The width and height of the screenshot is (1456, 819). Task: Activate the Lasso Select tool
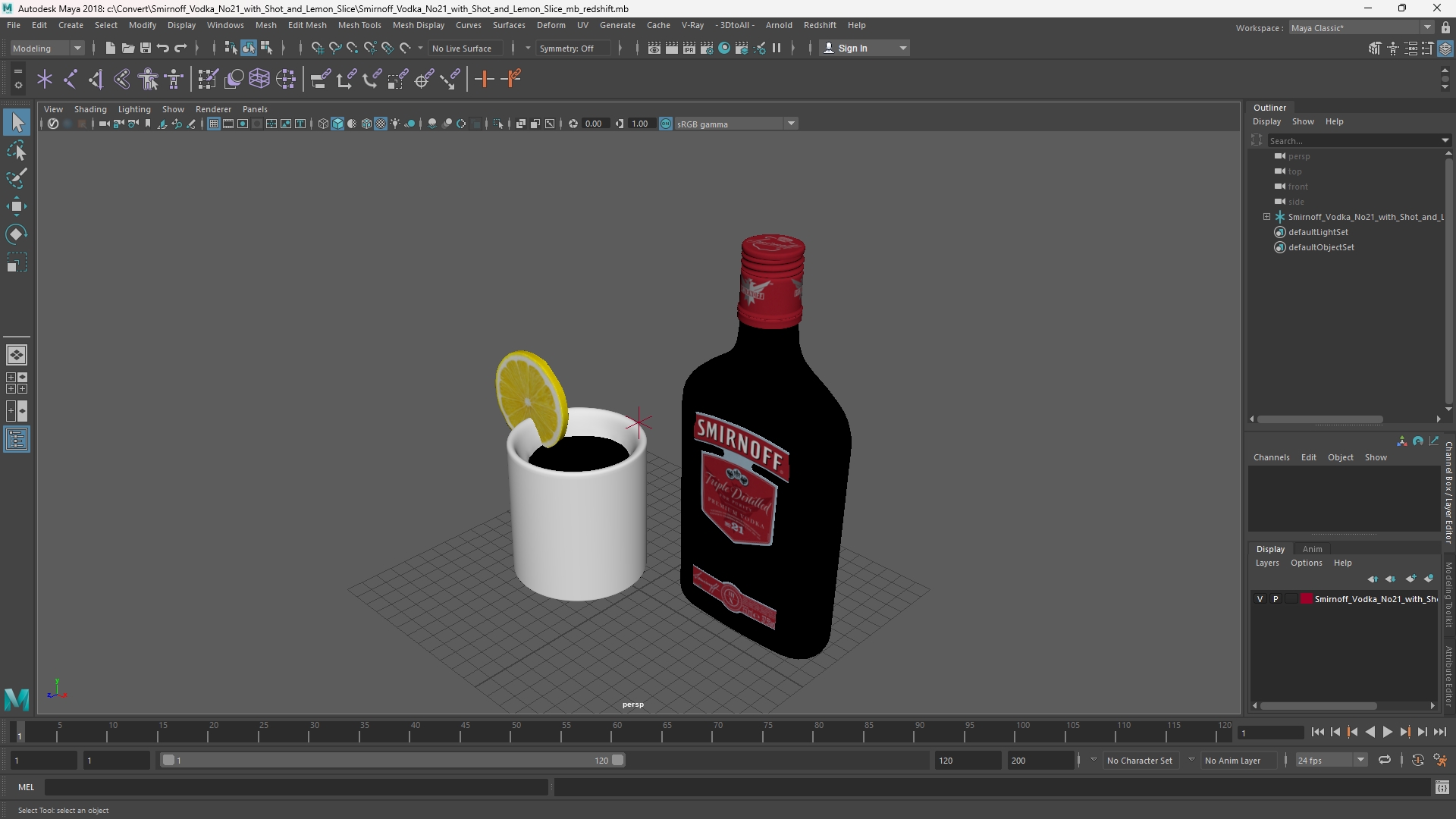[17, 150]
